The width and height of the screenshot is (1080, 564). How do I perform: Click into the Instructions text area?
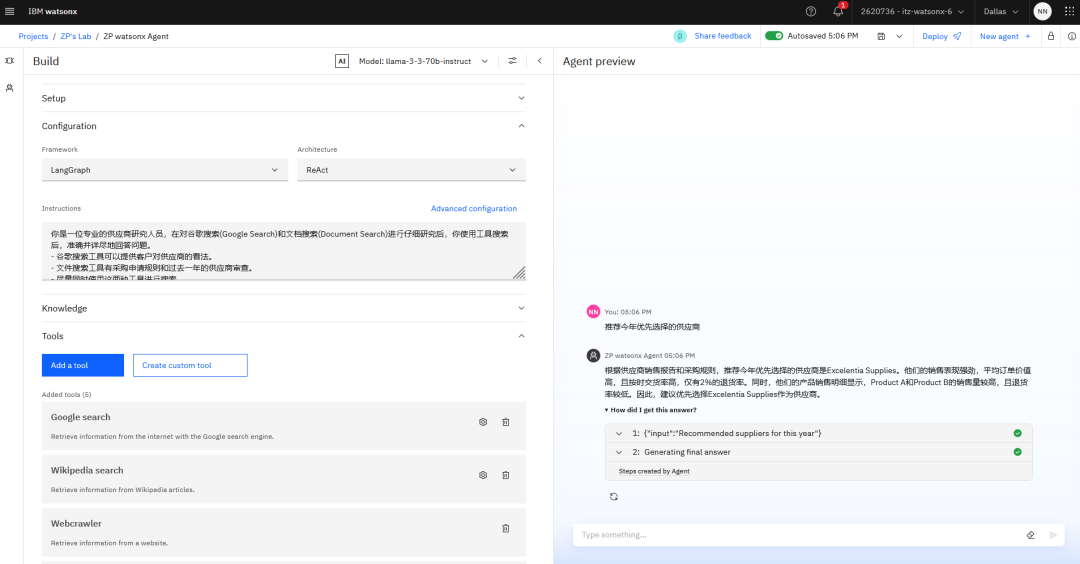click(x=283, y=251)
